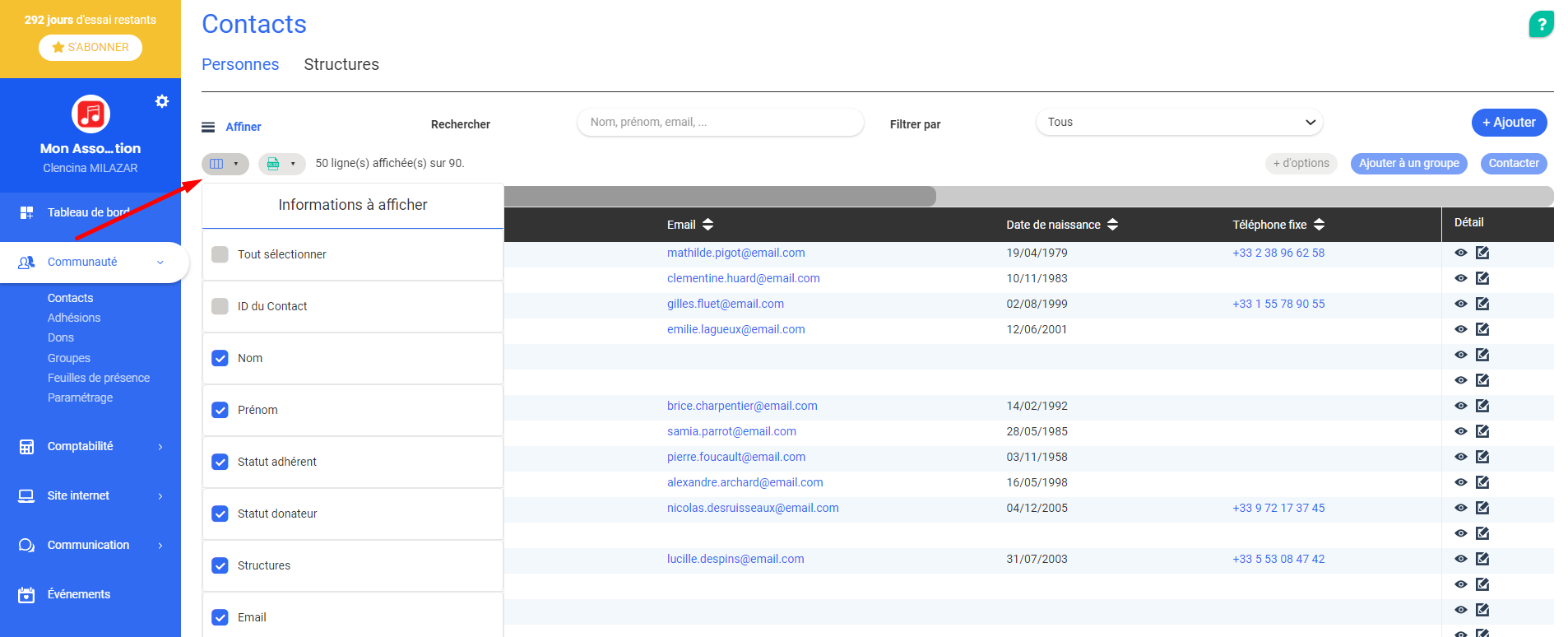Uncheck the Statut adhérent checkbox
Viewport: 1568px width, 637px height.
click(x=220, y=462)
